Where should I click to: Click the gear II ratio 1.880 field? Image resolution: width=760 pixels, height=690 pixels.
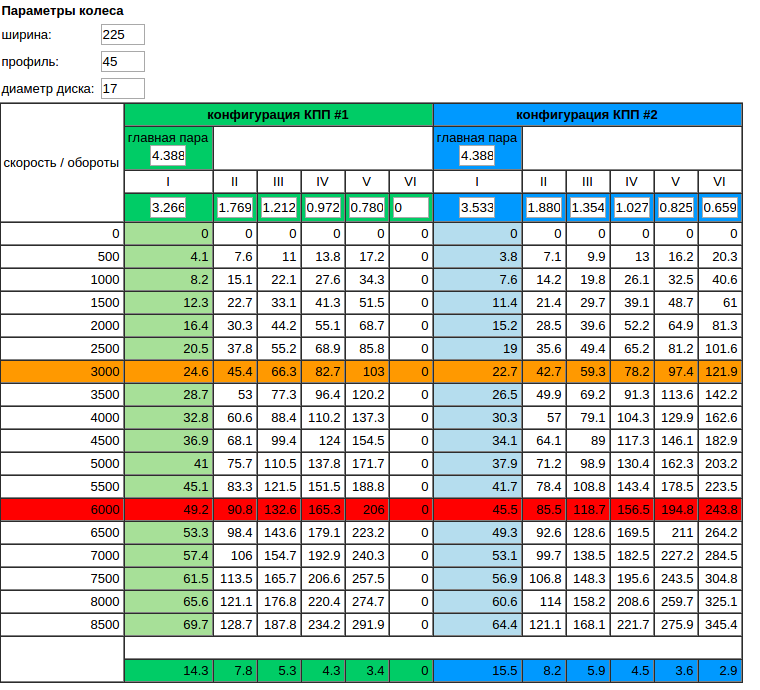(544, 208)
